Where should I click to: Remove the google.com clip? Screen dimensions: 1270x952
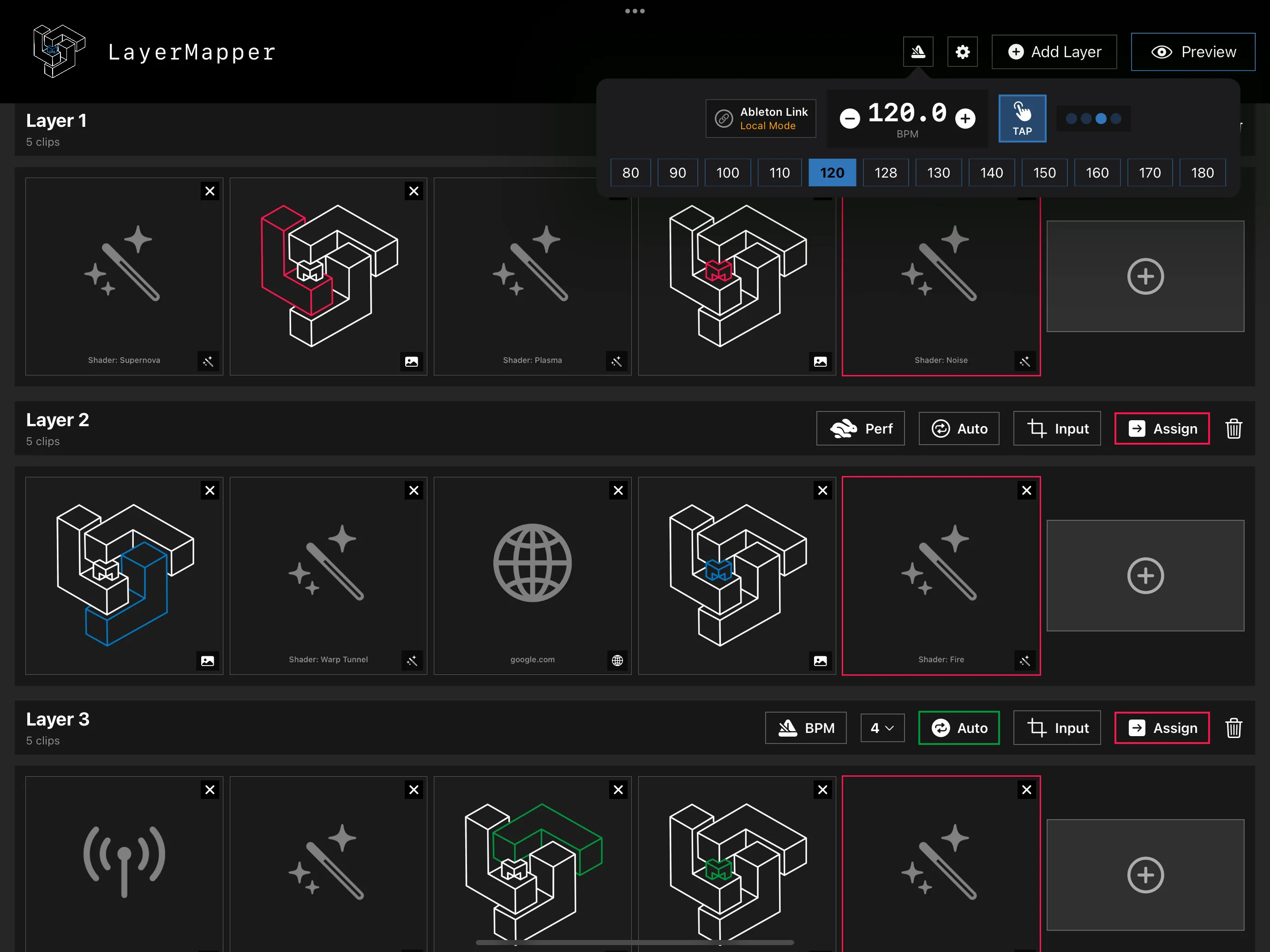coord(618,491)
